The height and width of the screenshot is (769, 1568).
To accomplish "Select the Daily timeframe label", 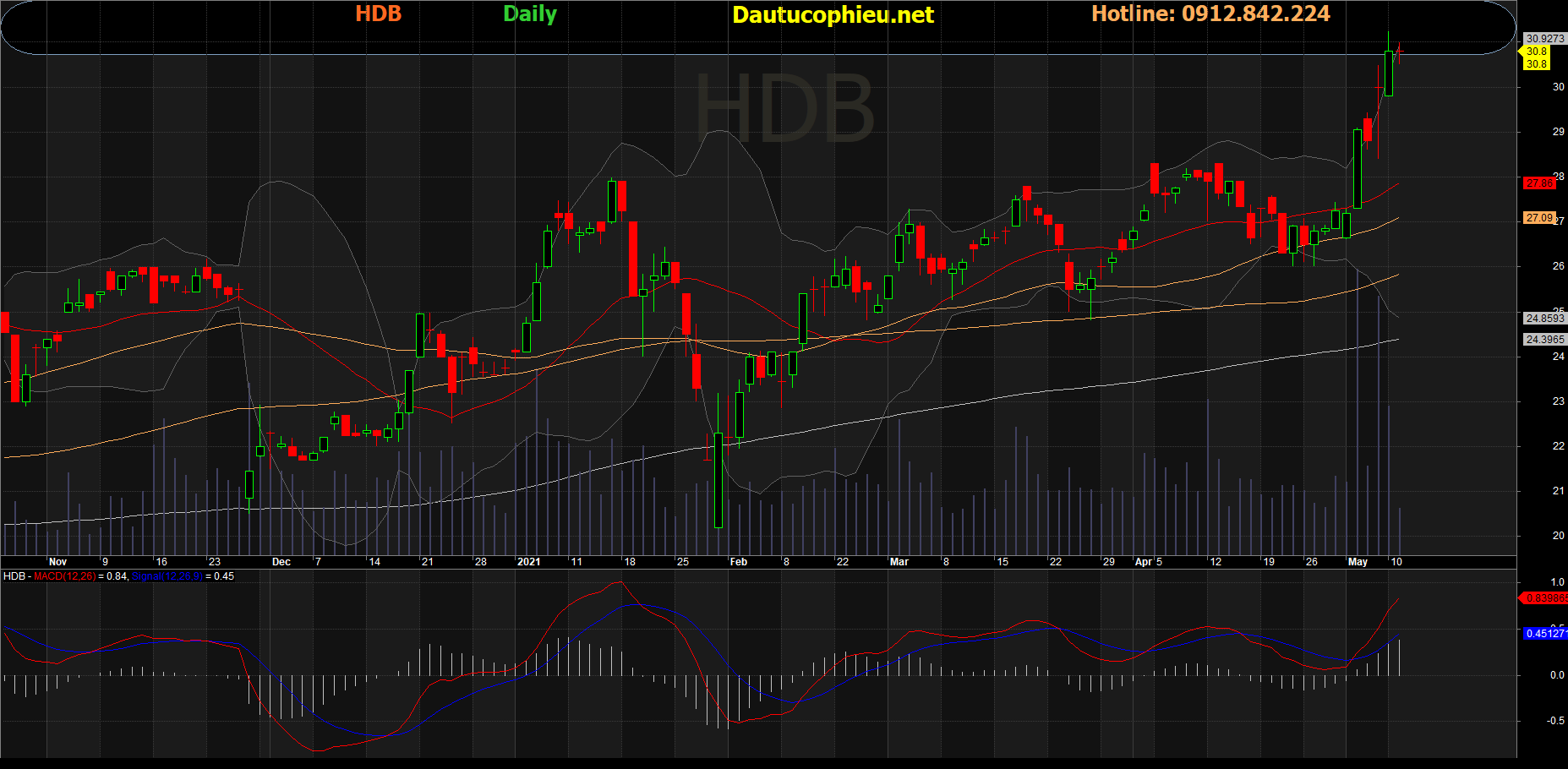I will [x=530, y=14].
